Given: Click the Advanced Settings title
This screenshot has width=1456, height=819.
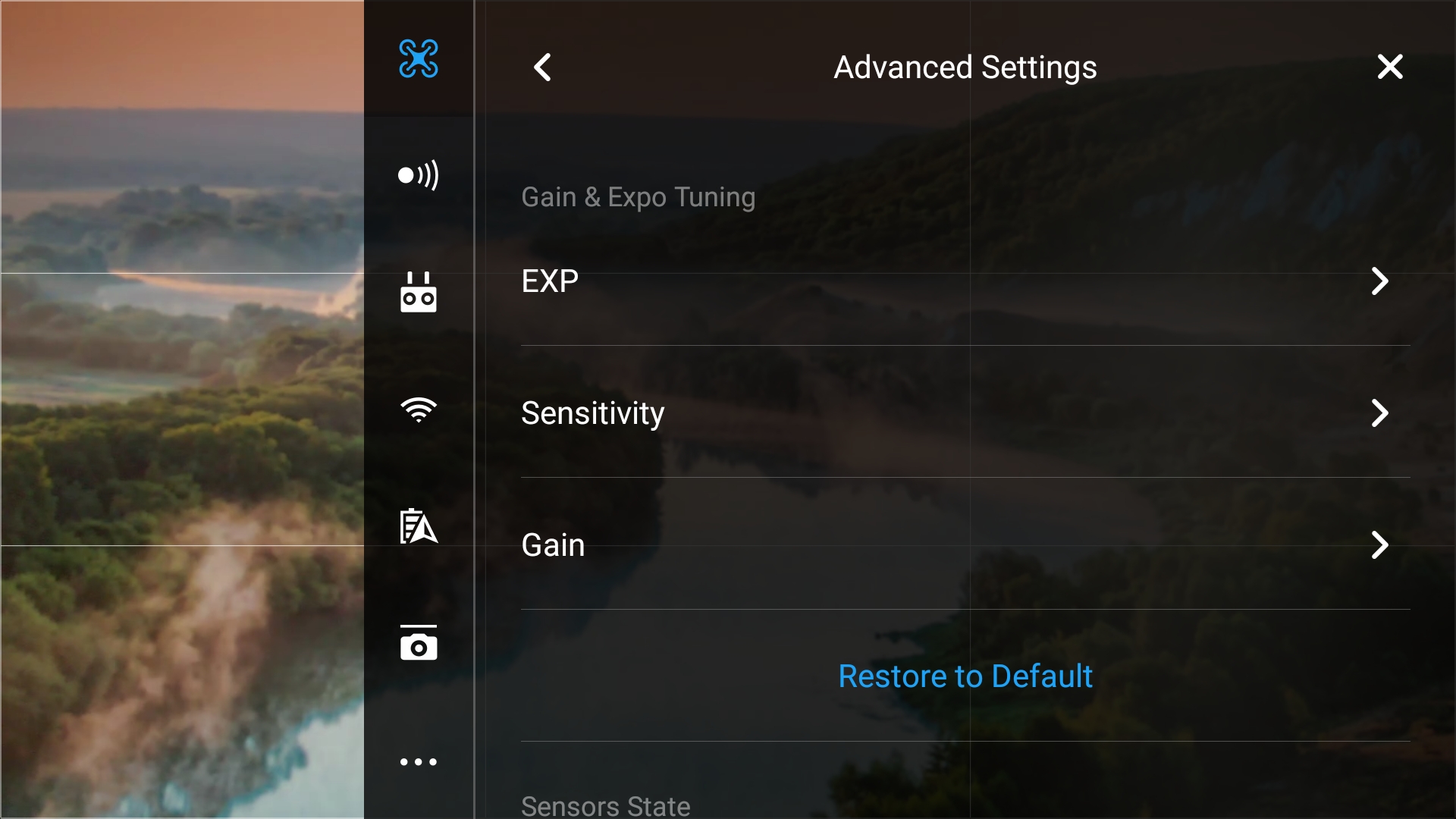Looking at the screenshot, I should point(965,67).
